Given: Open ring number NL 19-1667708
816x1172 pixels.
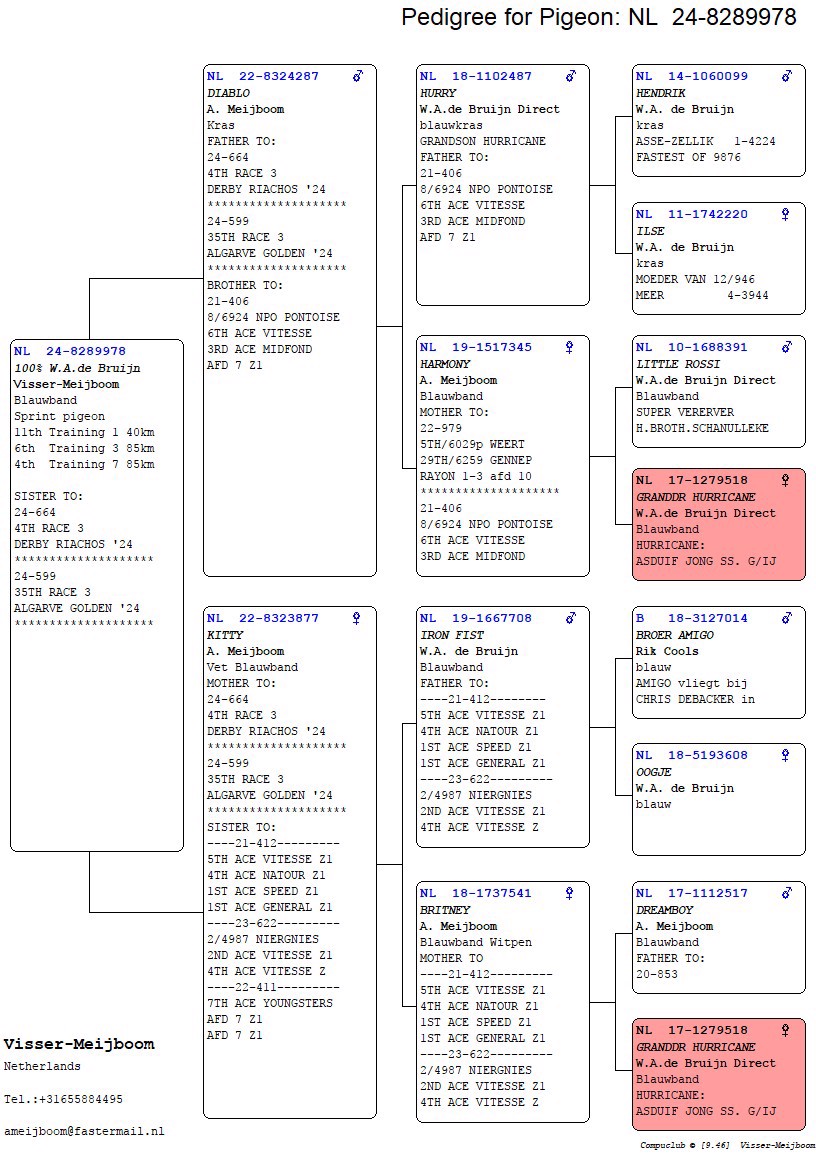Looking at the screenshot, I should tap(476, 618).
